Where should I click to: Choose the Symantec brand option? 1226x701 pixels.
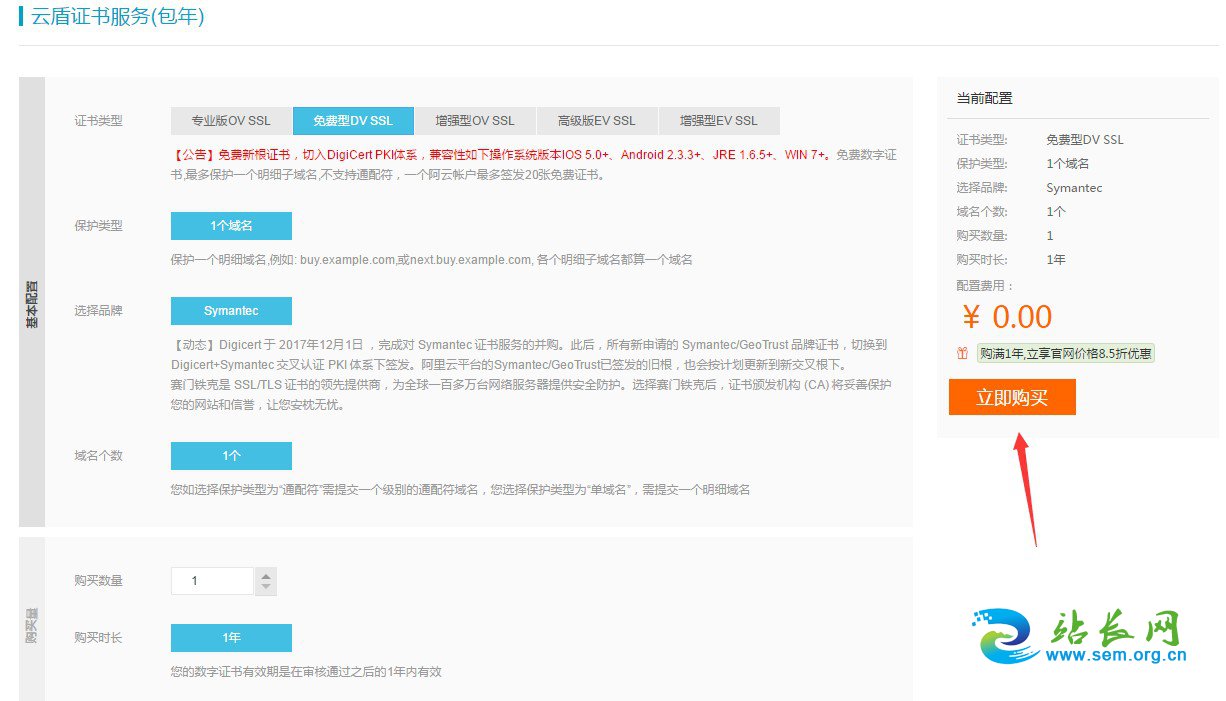(x=231, y=311)
